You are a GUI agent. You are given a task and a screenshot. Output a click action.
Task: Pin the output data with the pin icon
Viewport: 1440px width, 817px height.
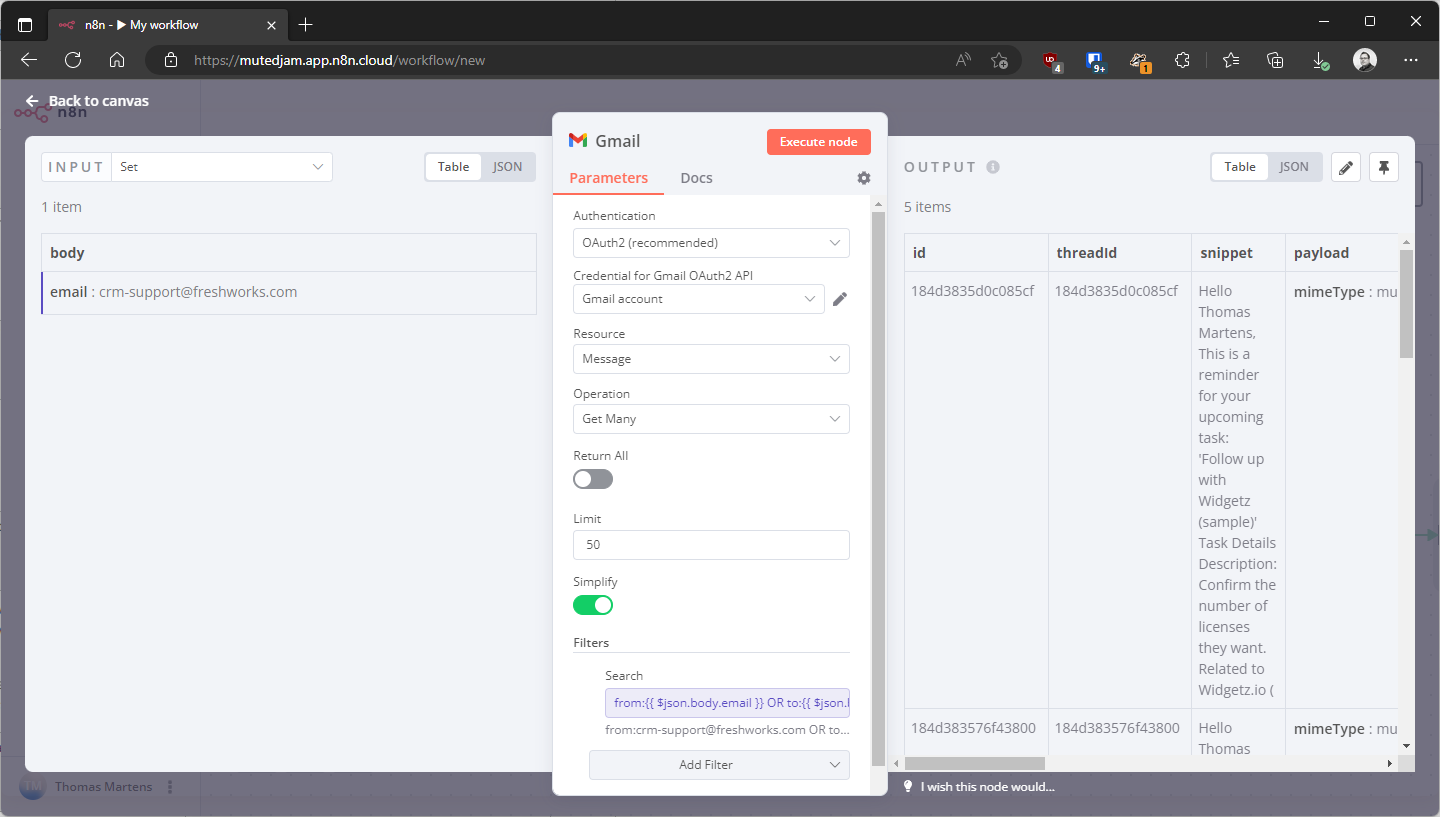(x=1384, y=167)
